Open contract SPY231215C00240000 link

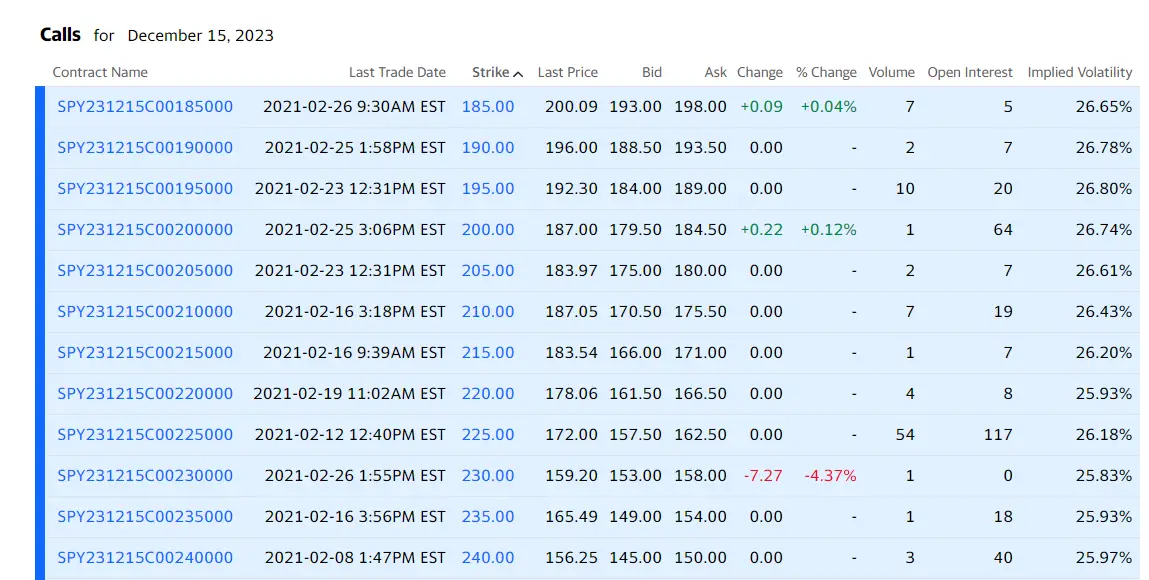tap(145, 557)
